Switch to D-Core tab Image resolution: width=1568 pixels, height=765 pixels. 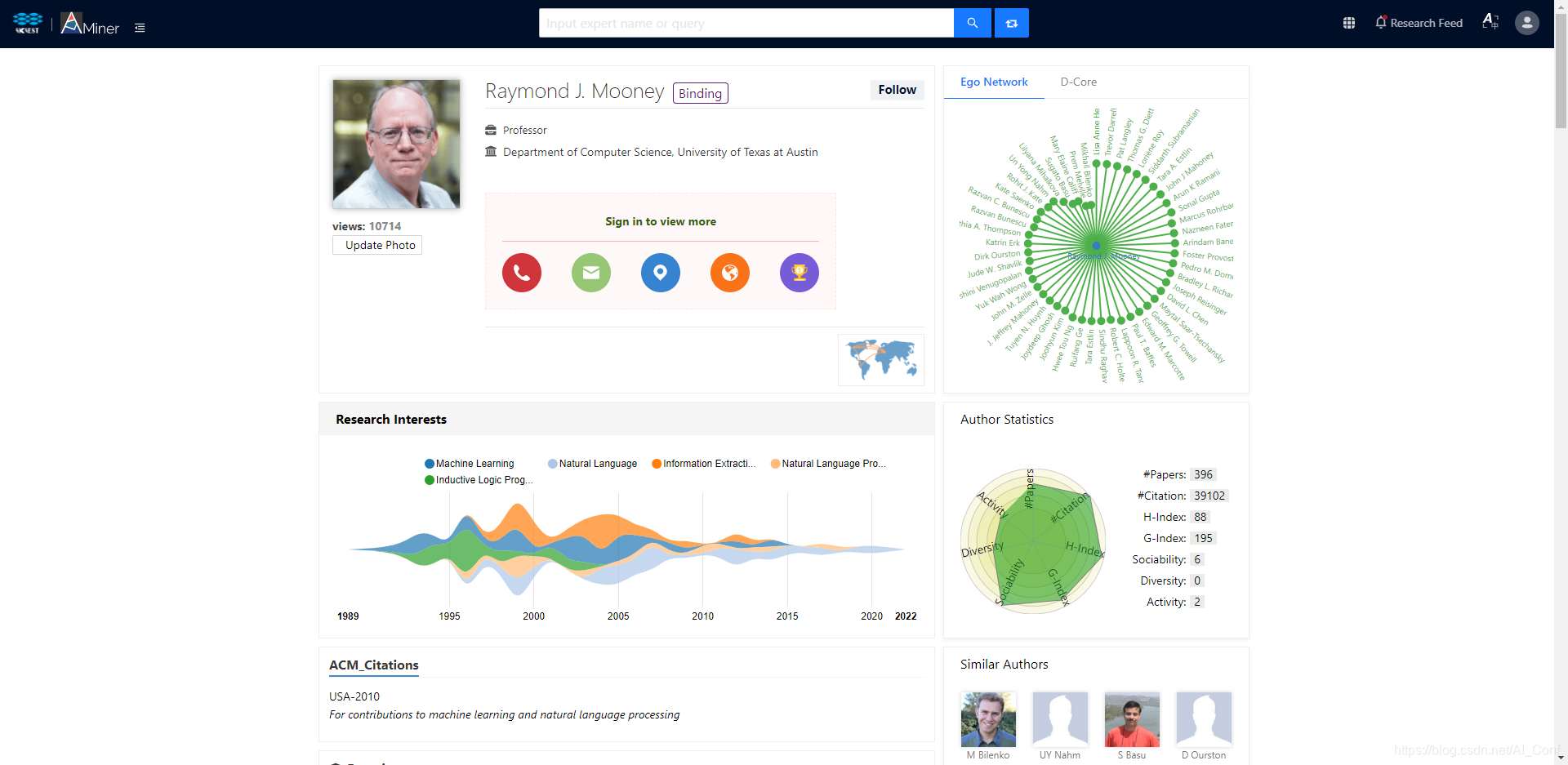(1078, 82)
